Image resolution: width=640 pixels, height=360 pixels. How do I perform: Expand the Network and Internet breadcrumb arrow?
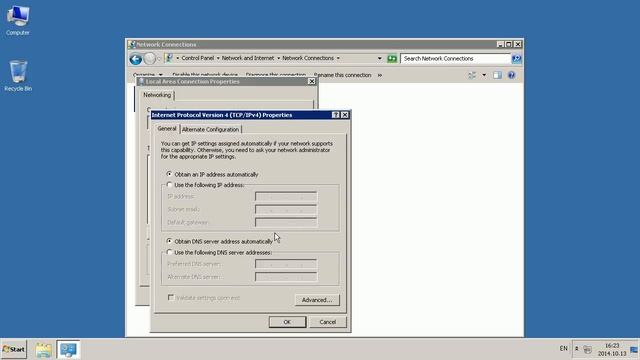point(278,58)
